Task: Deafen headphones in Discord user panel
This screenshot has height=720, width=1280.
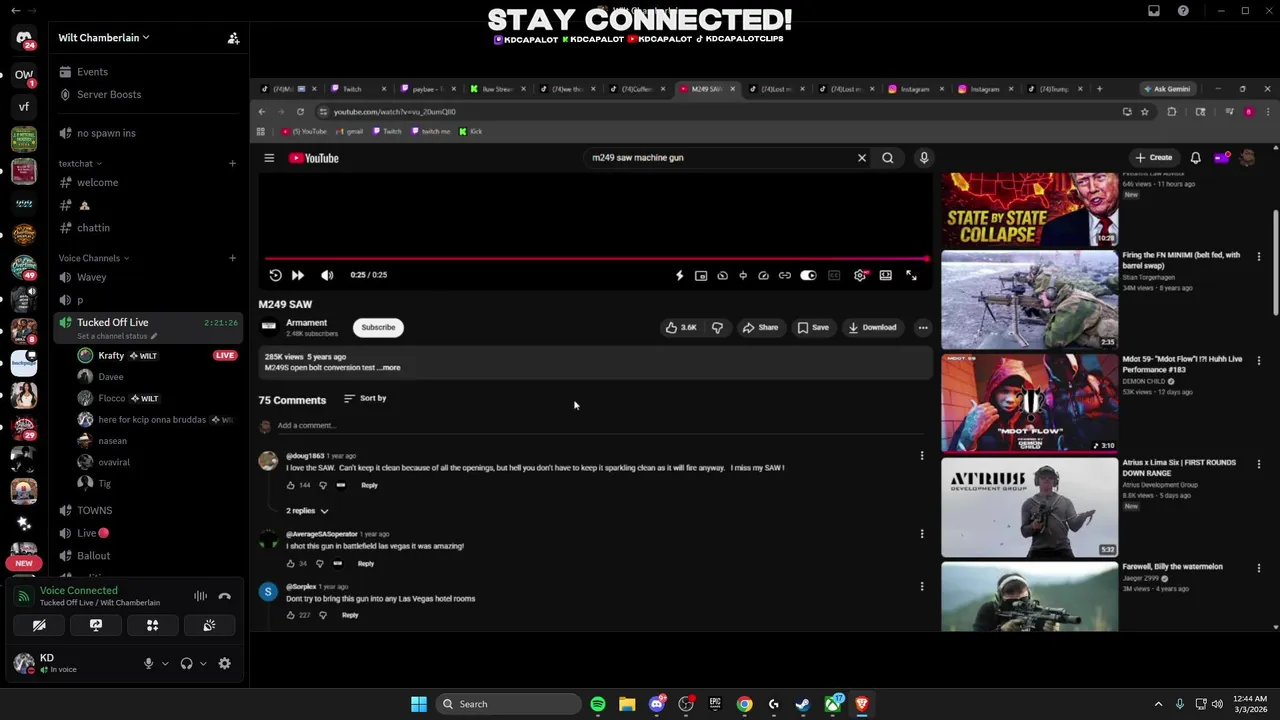Action: click(x=186, y=663)
